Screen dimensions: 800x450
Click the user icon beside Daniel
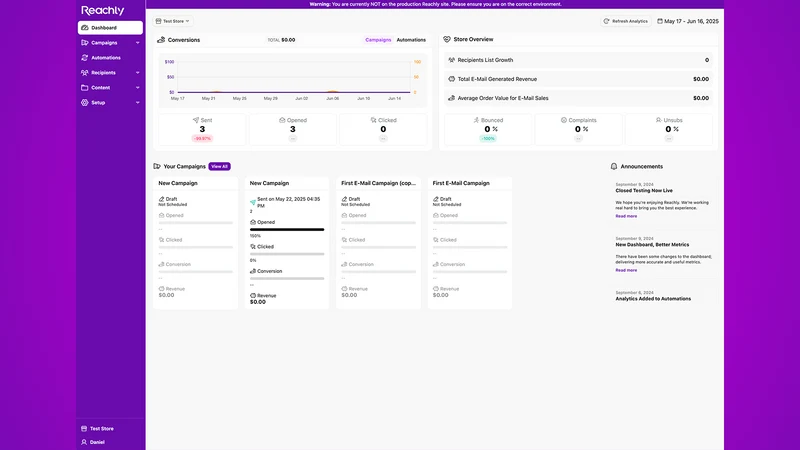(x=84, y=442)
